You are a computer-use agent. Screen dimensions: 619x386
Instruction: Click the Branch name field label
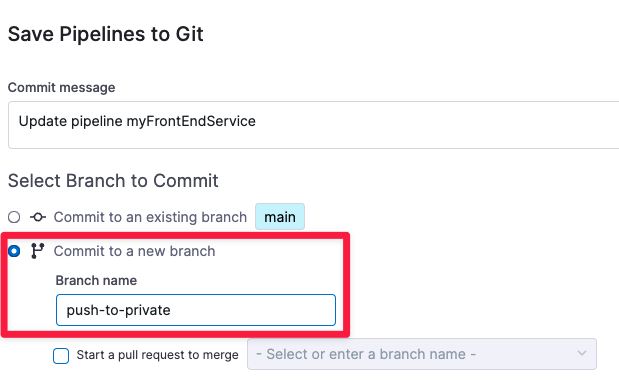tap(96, 280)
